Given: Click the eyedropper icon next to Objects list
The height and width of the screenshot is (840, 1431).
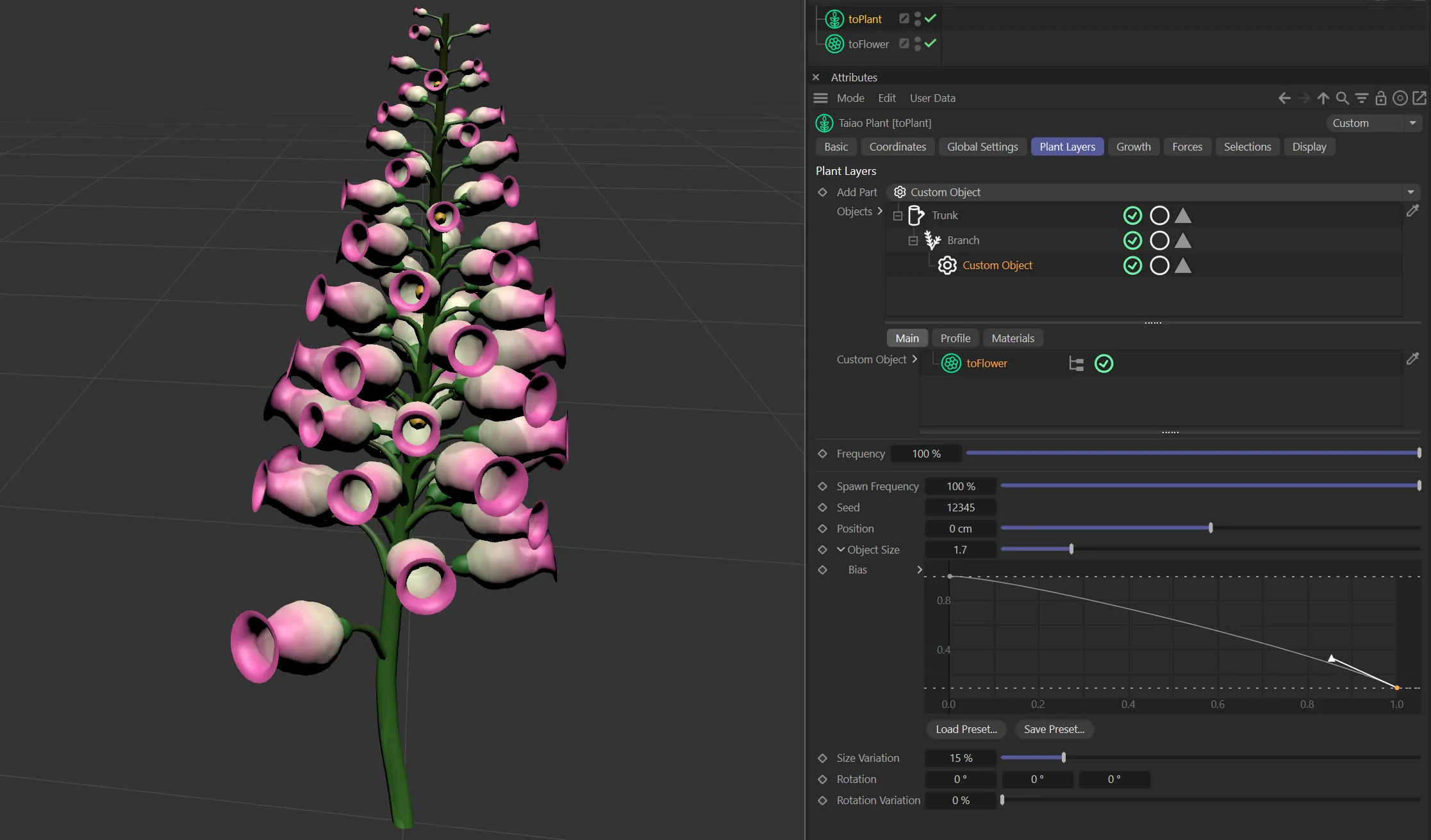Looking at the screenshot, I should (1412, 211).
